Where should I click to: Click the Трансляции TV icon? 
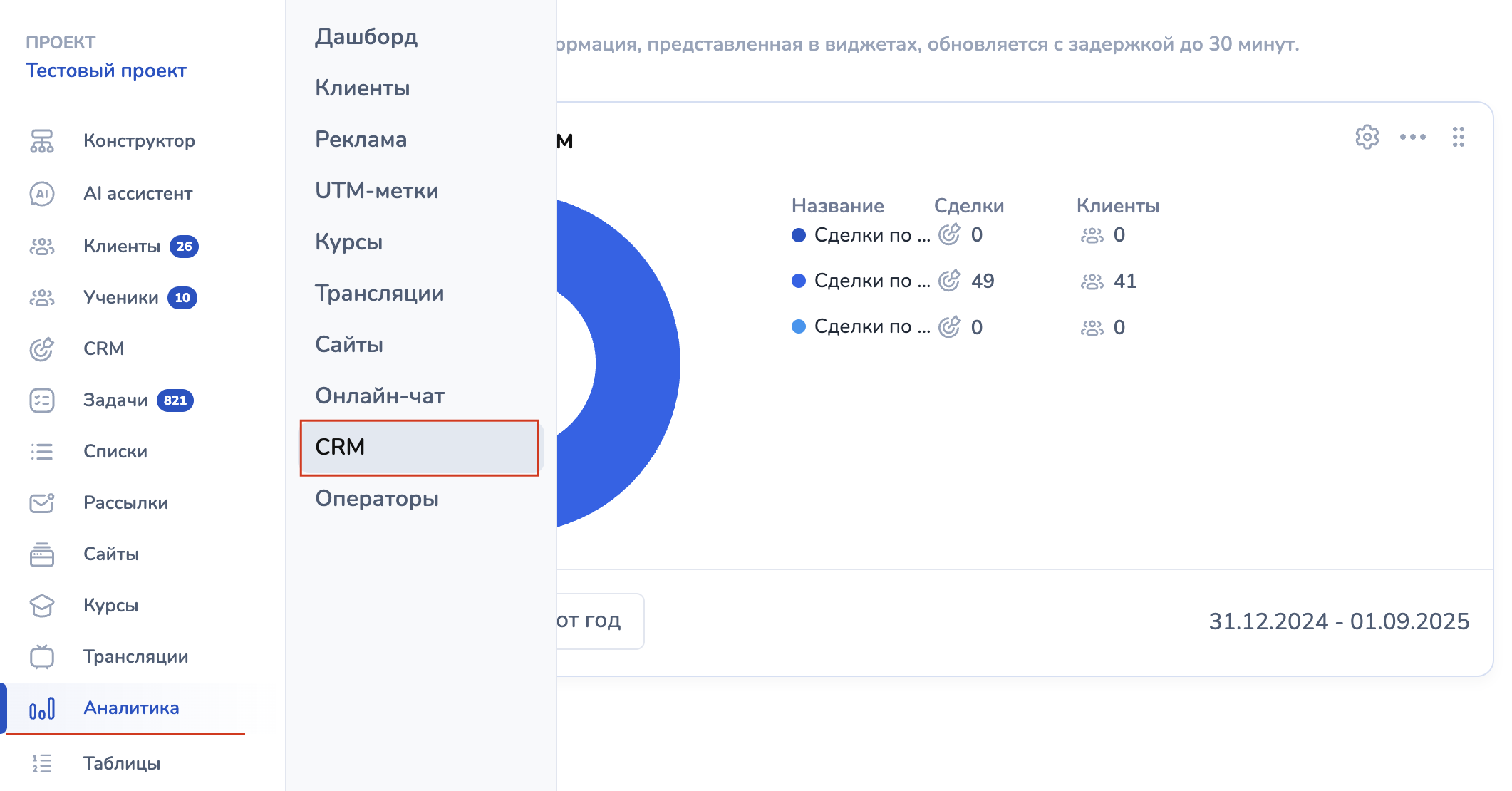[42, 657]
